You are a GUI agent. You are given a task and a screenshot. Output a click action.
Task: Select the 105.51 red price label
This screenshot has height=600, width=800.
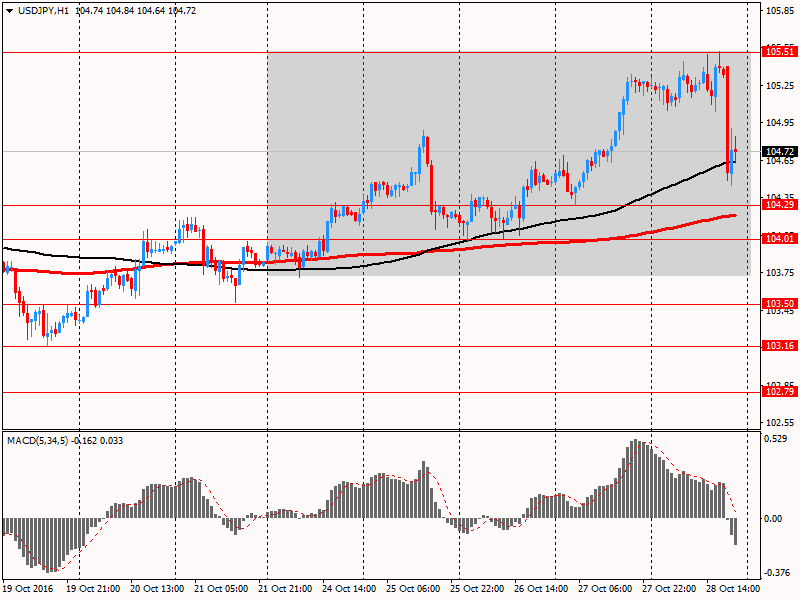(778, 51)
